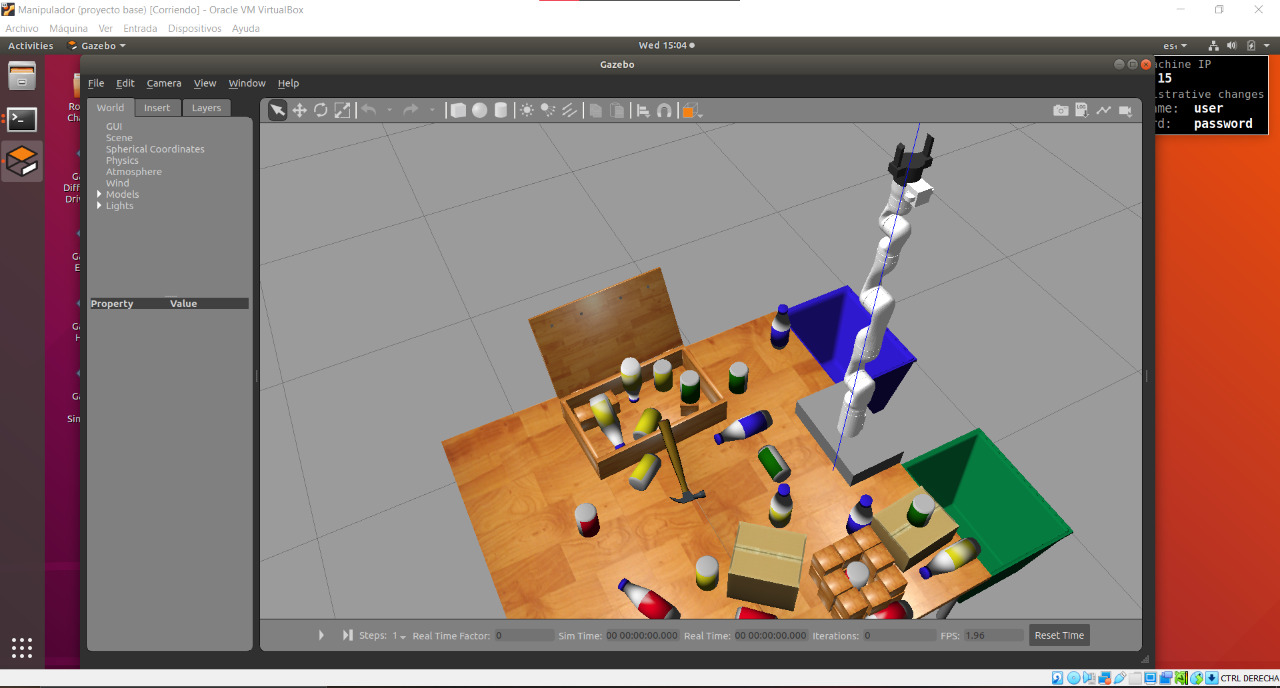
Task: Open the plot graph tool
Action: 1104,111
